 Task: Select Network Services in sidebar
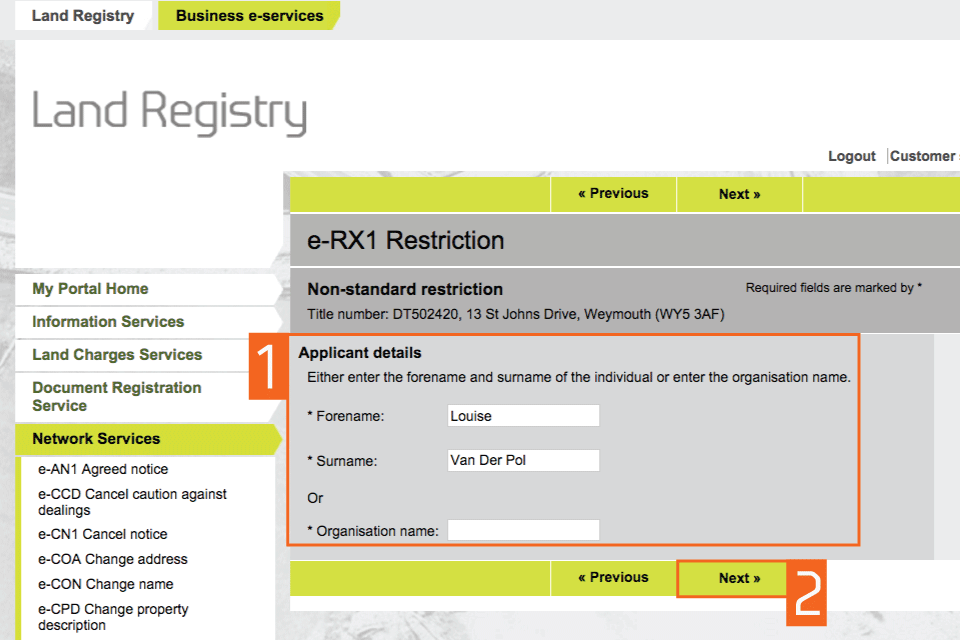pos(96,439)
